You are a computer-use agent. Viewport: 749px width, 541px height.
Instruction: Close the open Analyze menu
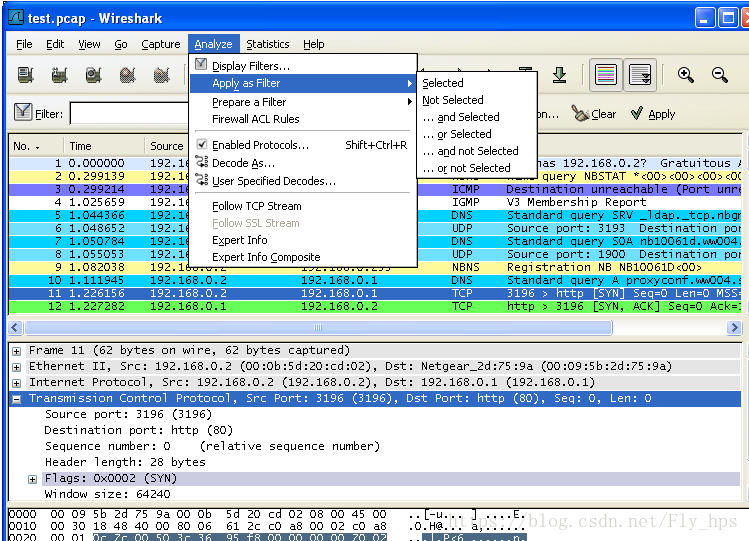[x=213, y=44]
